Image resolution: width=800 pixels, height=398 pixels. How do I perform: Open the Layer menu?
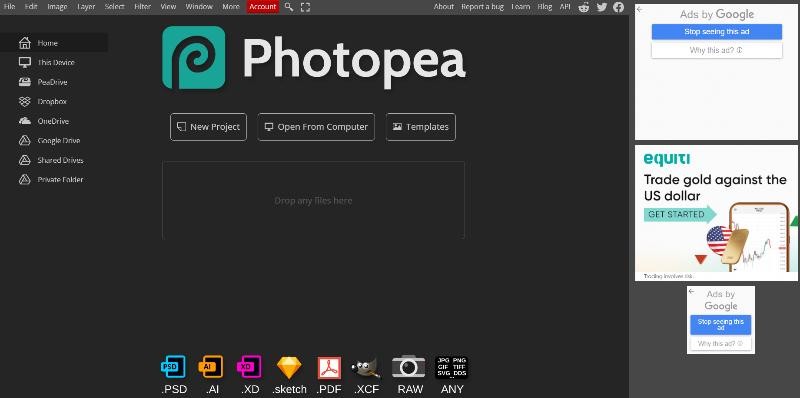tap(86, 7)
